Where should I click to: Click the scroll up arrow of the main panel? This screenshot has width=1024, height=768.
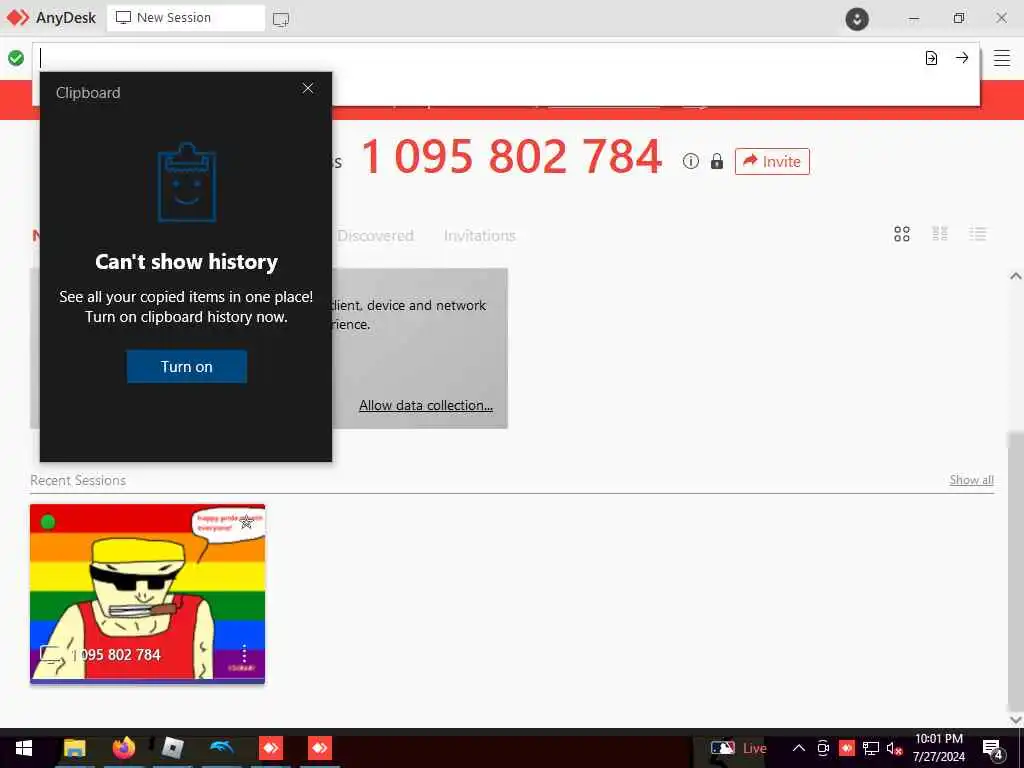click(x=1016, y=276)
